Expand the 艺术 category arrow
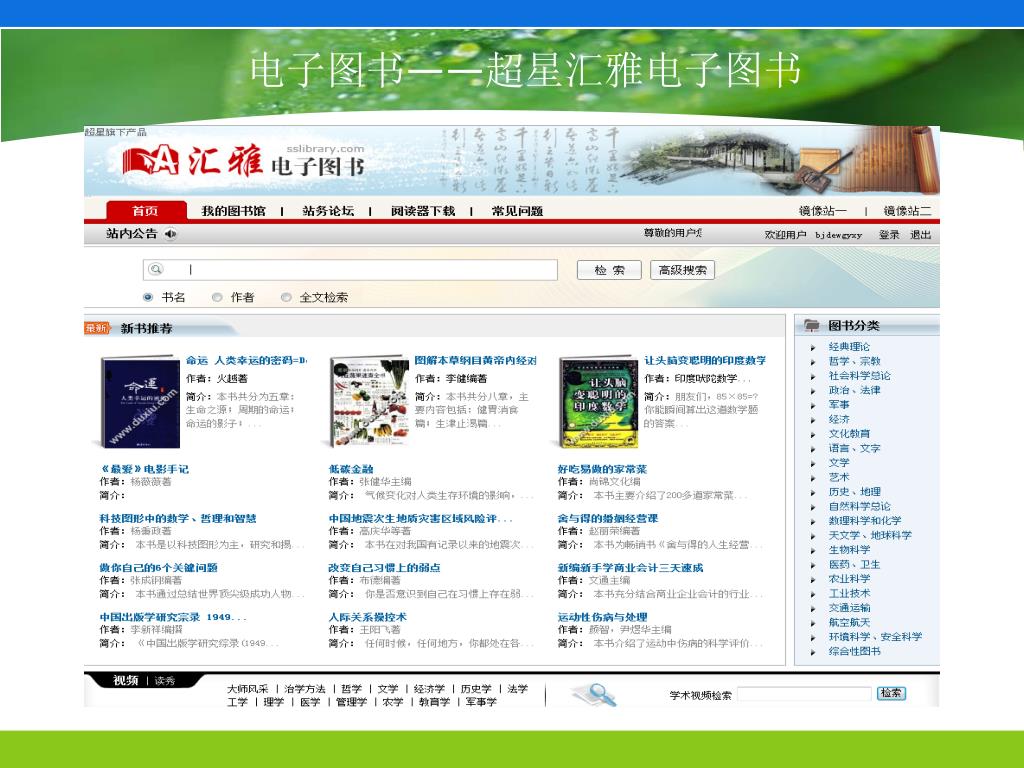This screenshot has width=1024, height=768. pyautogui.click(x=813, y=478)
